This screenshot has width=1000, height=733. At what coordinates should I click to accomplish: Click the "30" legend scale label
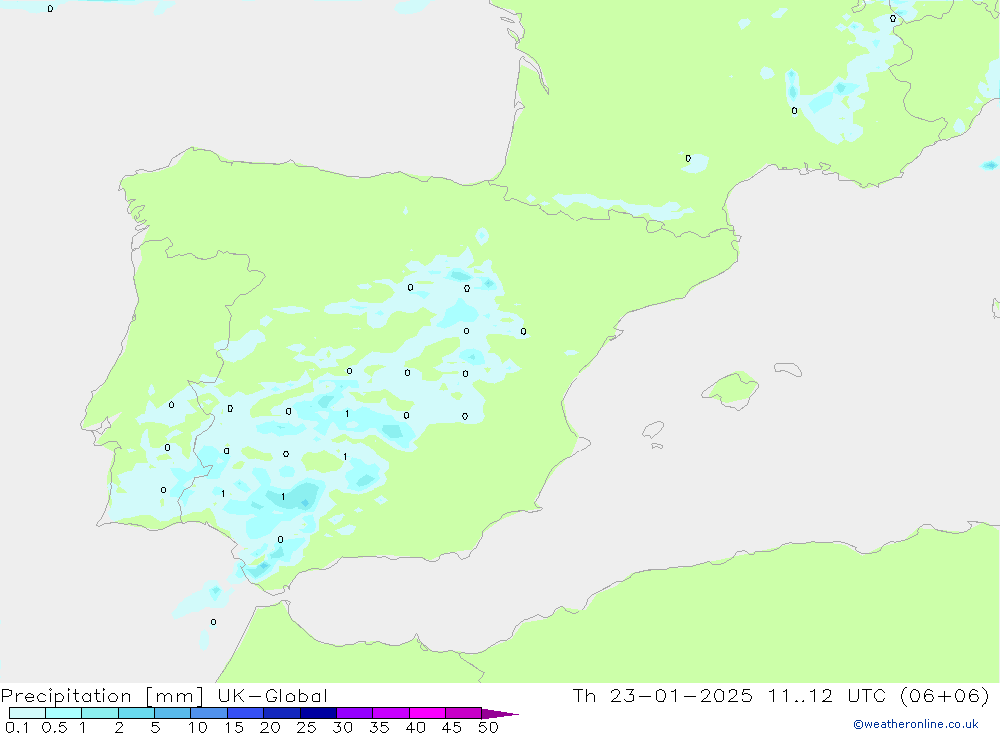click(x=343, y=727)
